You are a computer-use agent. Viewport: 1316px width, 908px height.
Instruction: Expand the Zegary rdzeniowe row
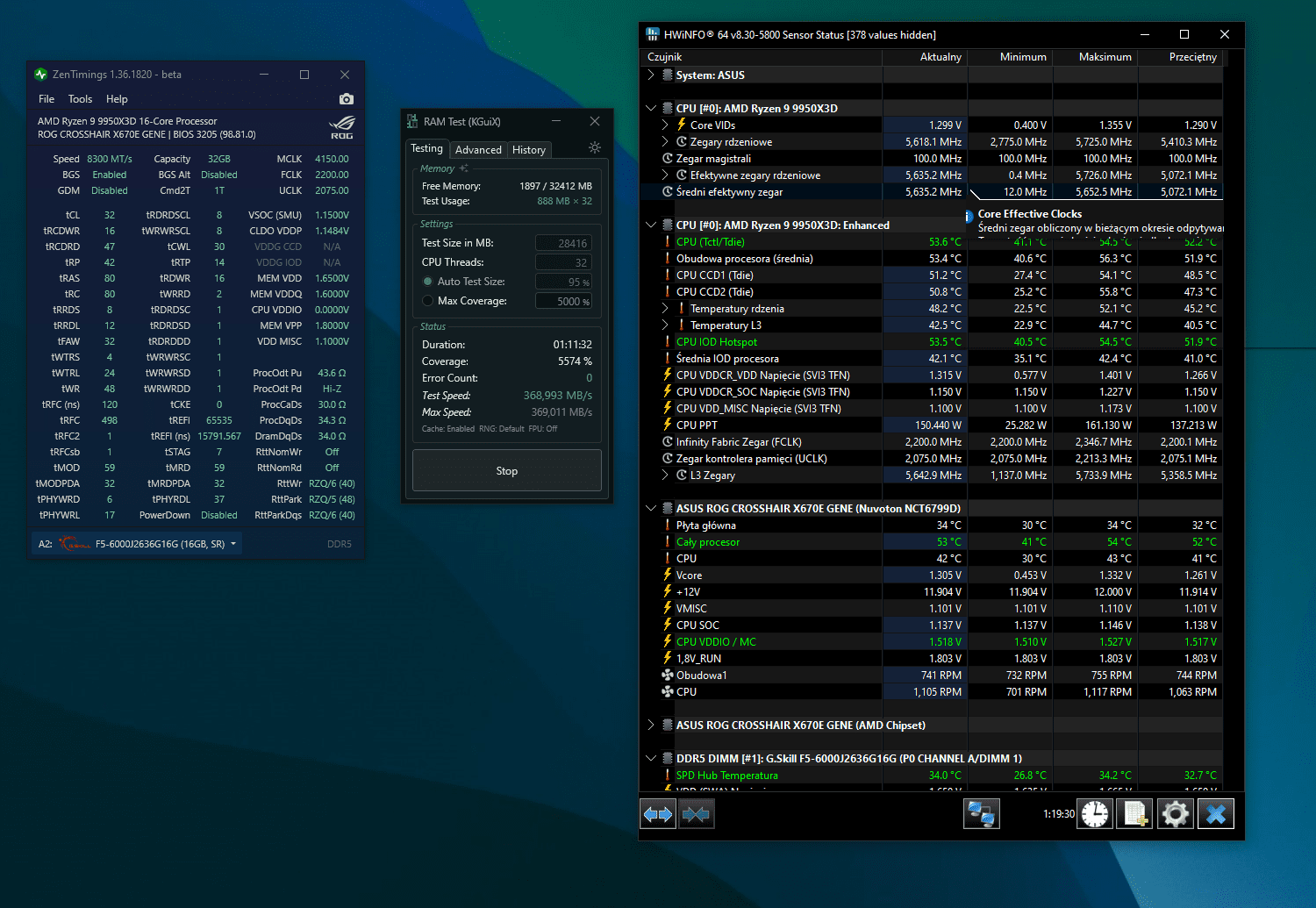(665, 142)
